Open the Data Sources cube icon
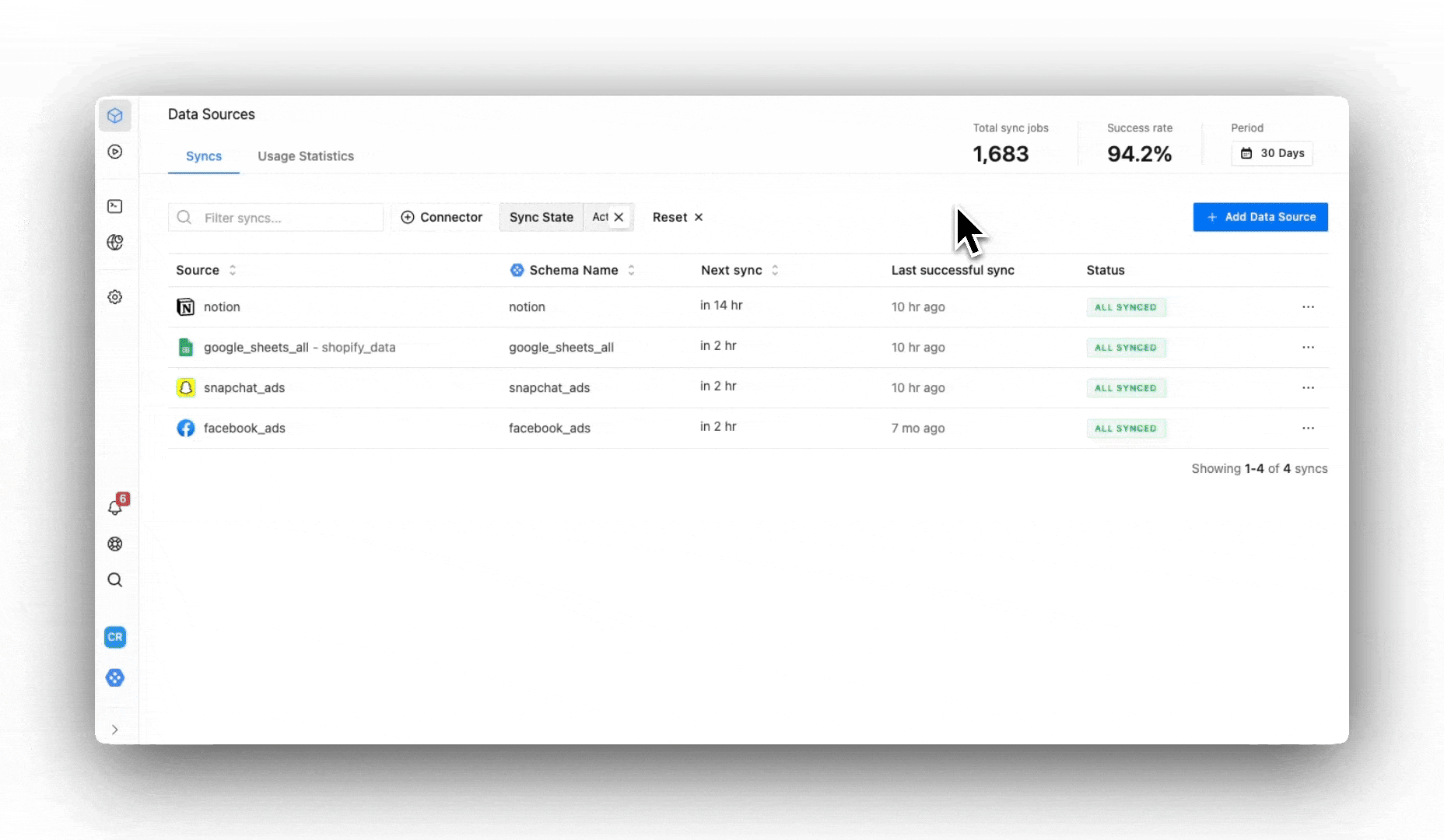The height and width of the screenshot is (840, 1444). [x=115, y=115]
